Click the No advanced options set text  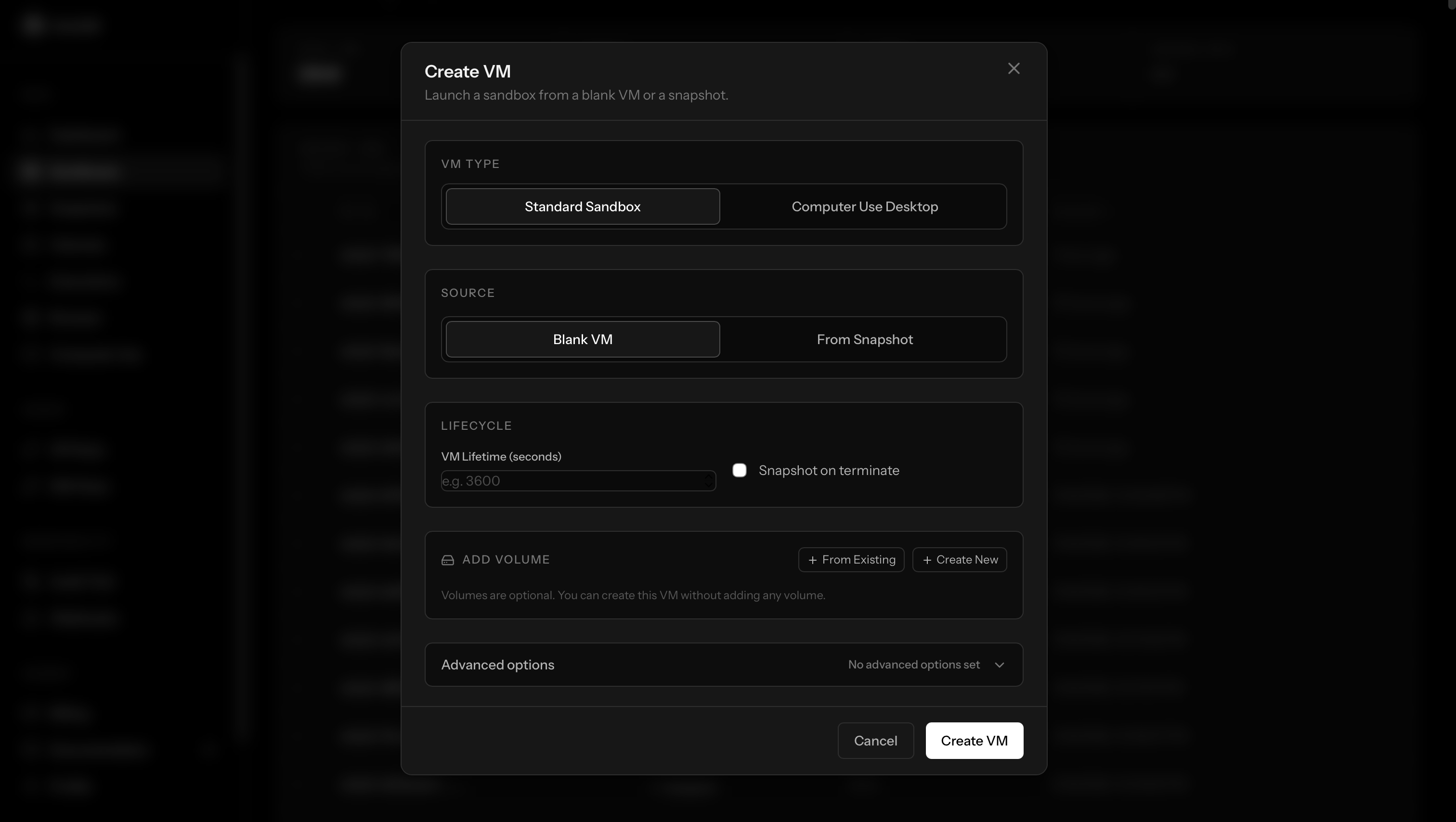point(913,665)
